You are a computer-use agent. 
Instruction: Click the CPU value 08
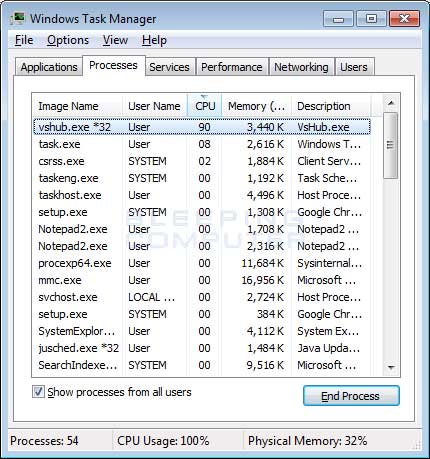[204, 144]
